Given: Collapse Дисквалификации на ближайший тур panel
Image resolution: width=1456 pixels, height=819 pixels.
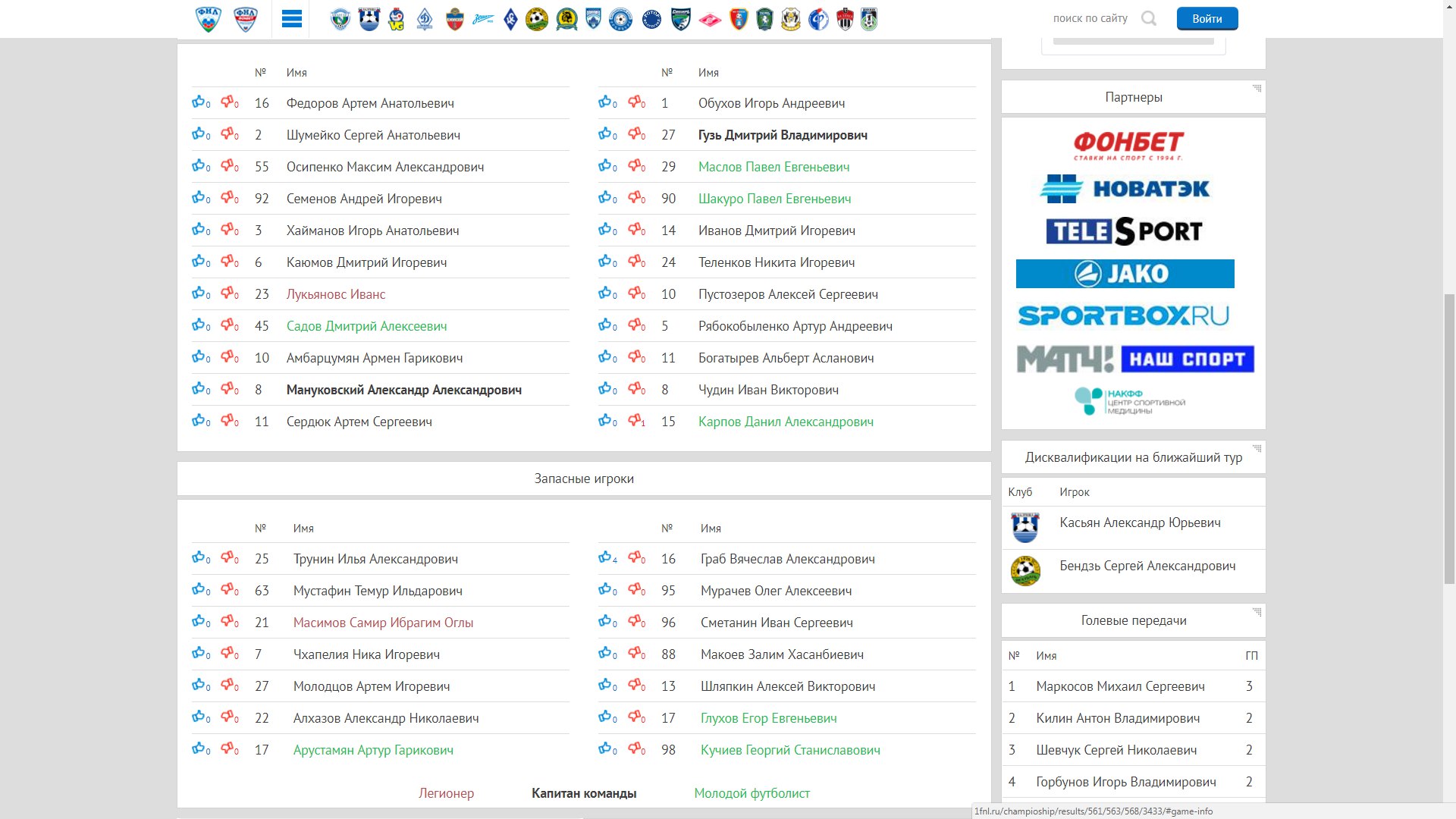Looking at the screenshot, I should coord(1257,448).
